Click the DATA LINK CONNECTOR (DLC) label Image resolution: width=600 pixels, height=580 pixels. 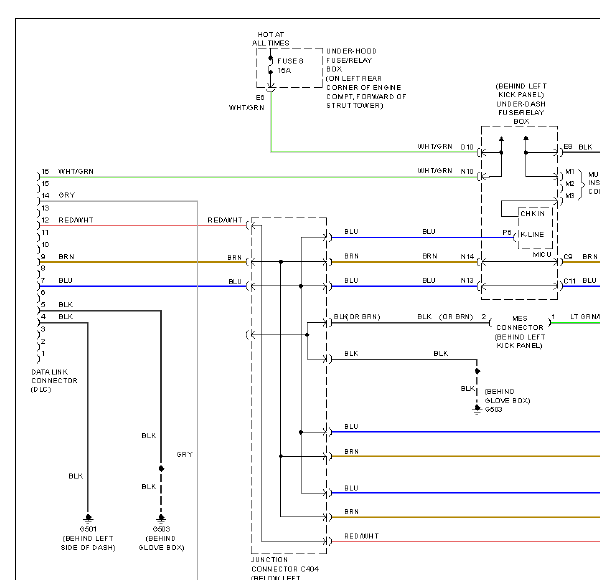click(54, 381)
